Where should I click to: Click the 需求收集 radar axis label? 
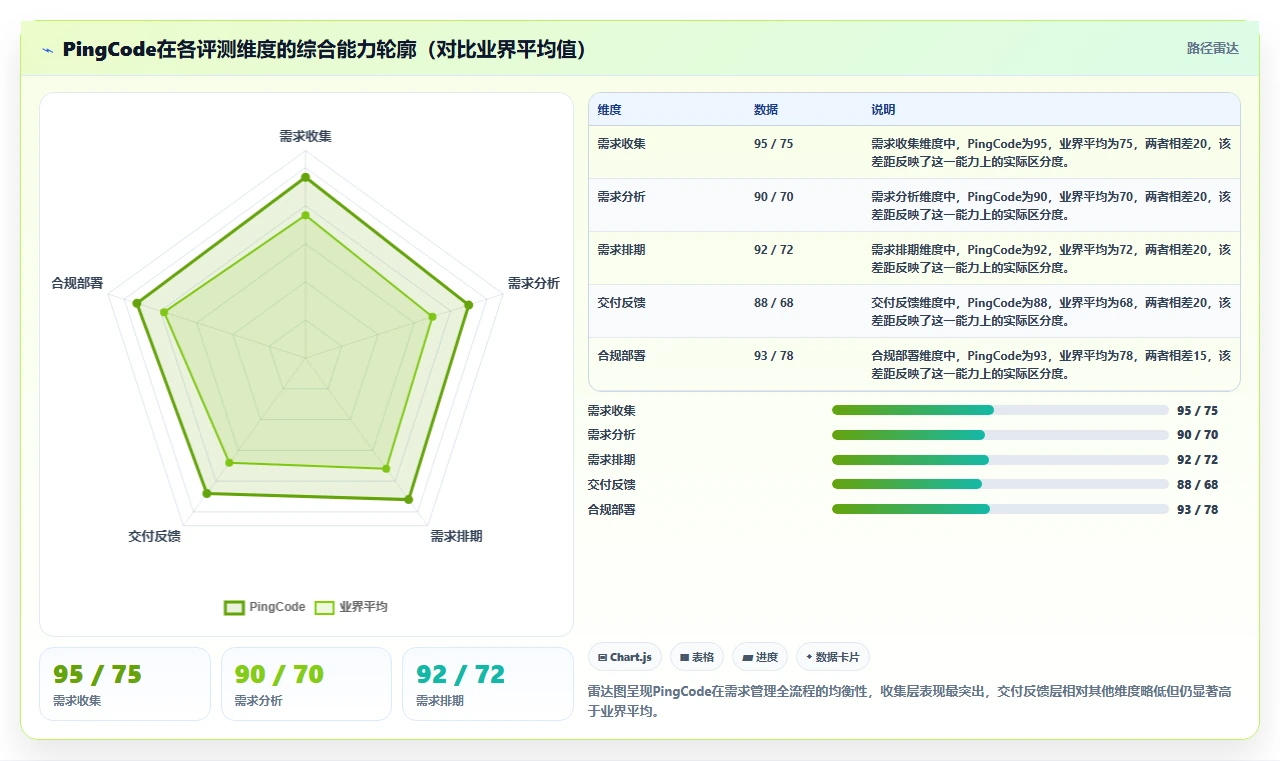point(305,137)
